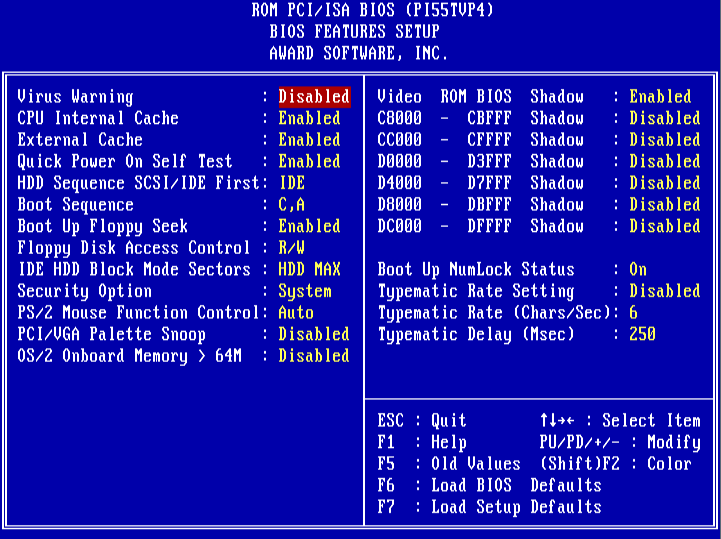Select the Virus Warning Disabled value
721x539 pixels.
315,97
